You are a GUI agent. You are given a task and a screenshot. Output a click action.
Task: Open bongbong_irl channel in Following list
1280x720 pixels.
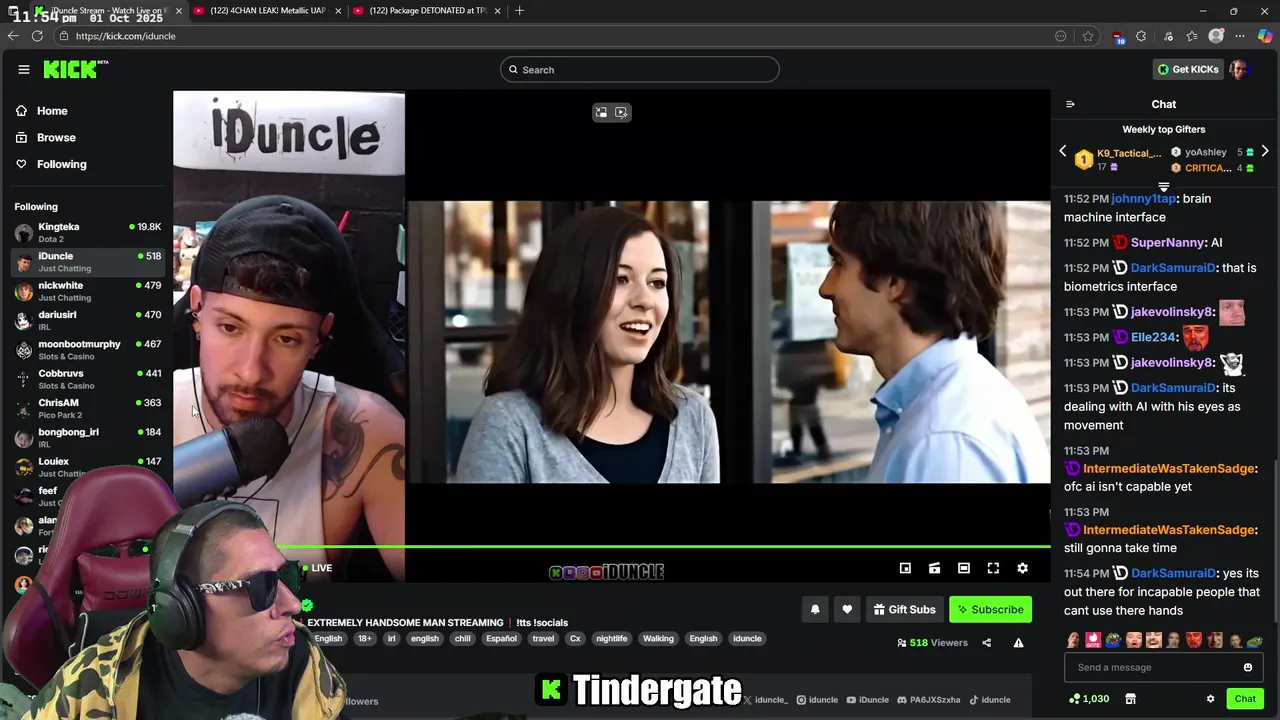pos(88,437)
